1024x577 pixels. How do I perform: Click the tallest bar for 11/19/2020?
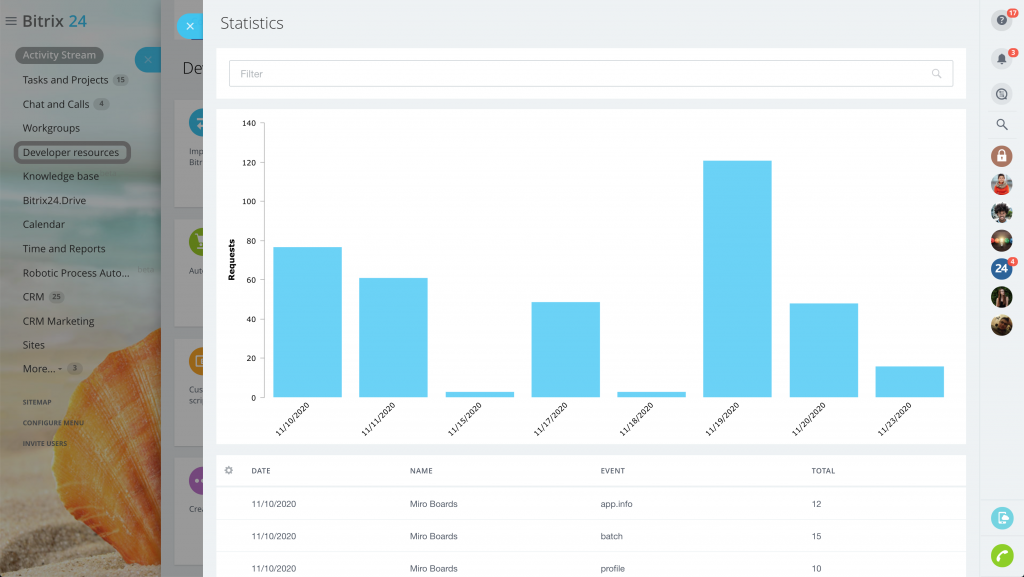coord(737,278)
